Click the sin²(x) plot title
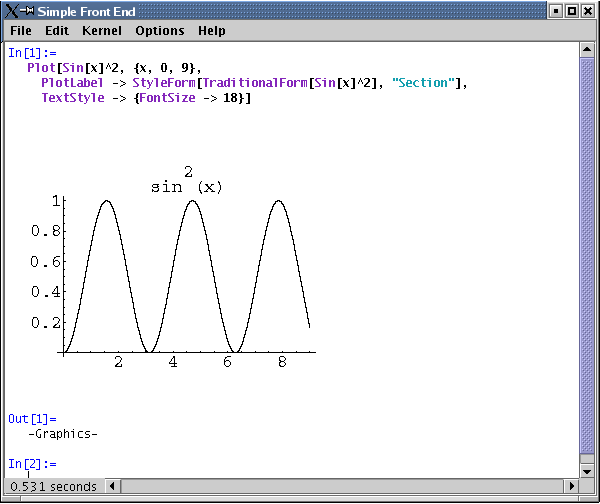The width and height of the screenshot is (600, 504). pos(186,180)
